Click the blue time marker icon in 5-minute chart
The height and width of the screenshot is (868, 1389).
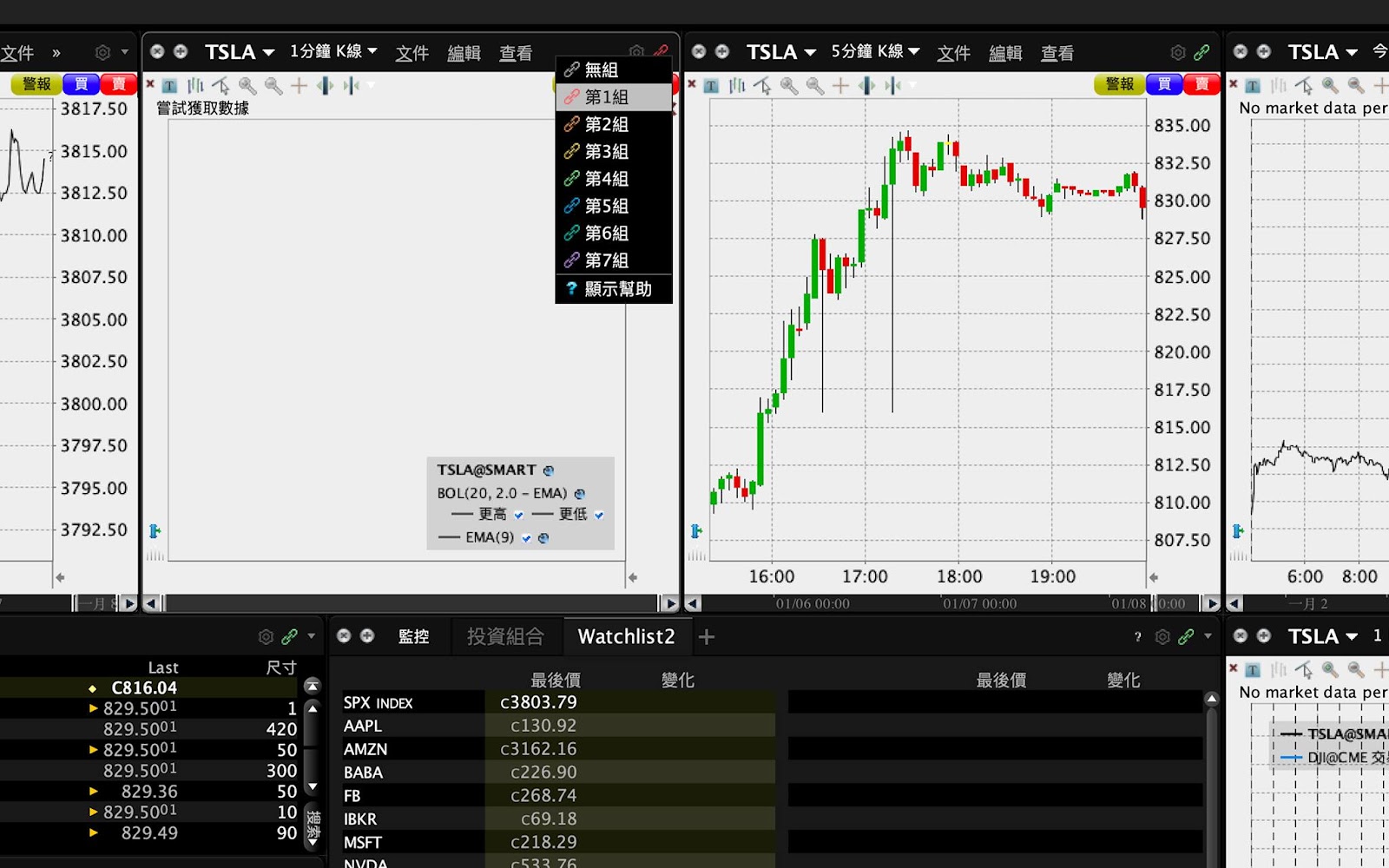696,530
